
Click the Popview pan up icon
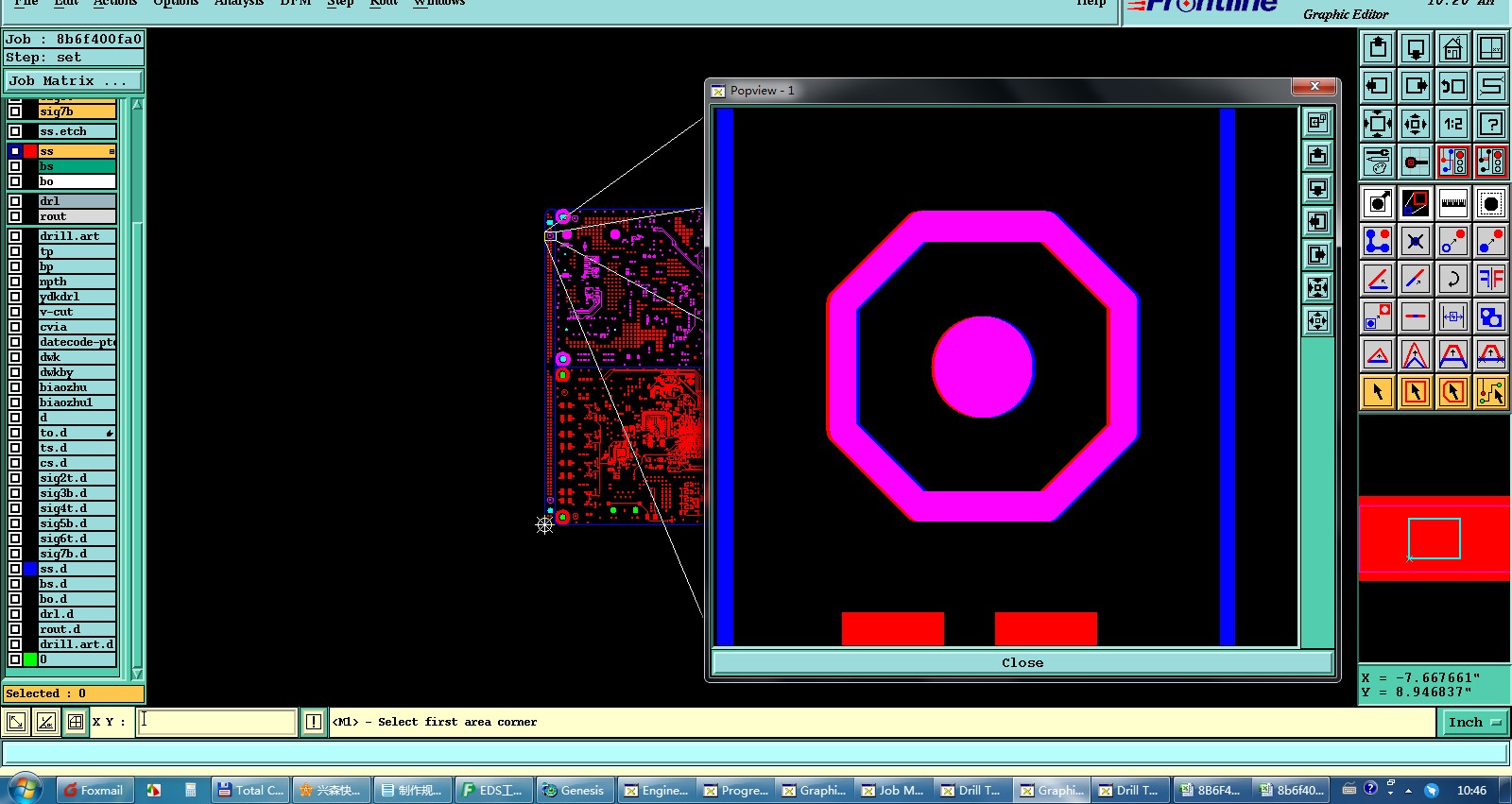1317,156
